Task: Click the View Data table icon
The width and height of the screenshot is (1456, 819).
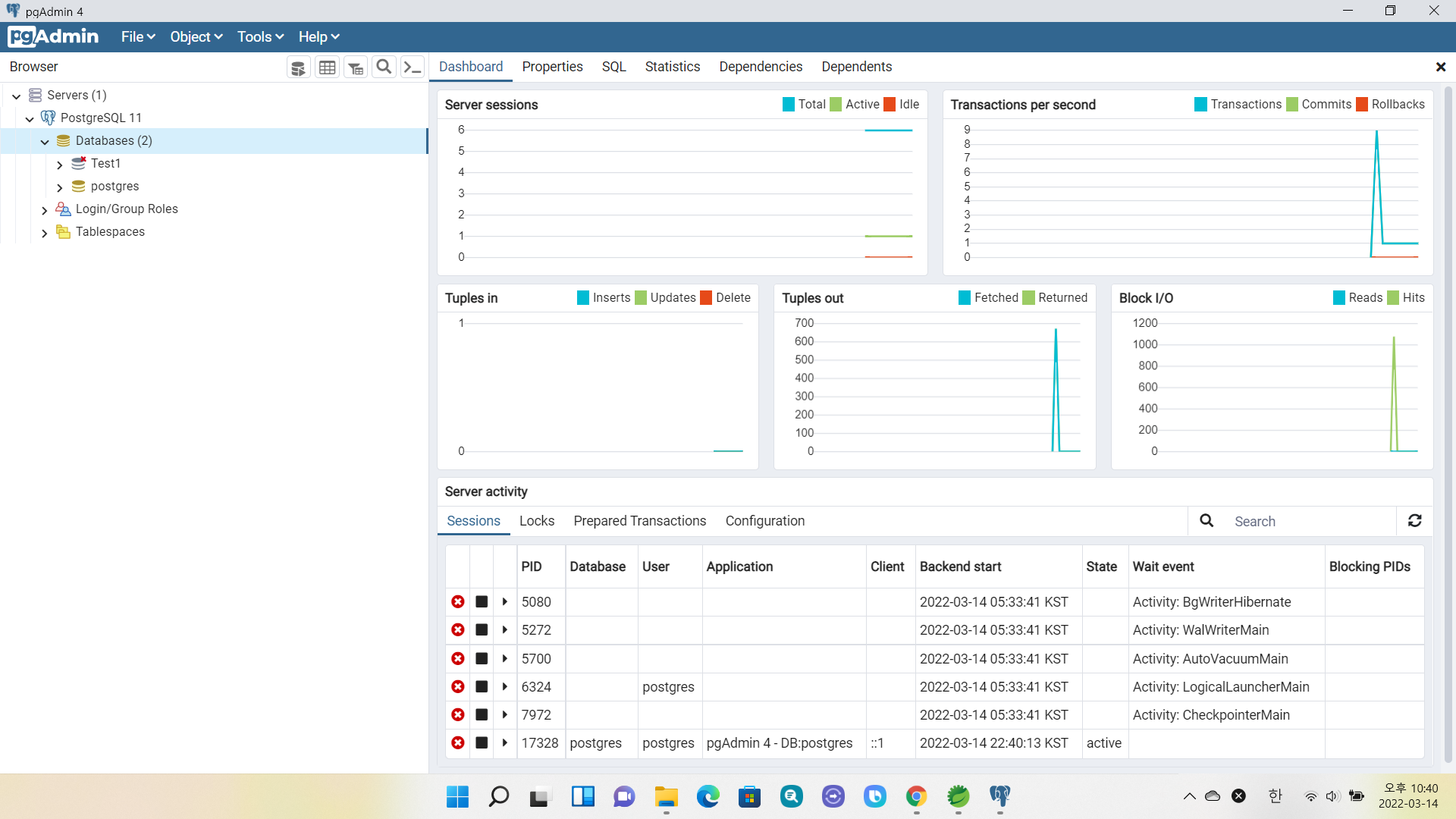Action: coord(327,67)
